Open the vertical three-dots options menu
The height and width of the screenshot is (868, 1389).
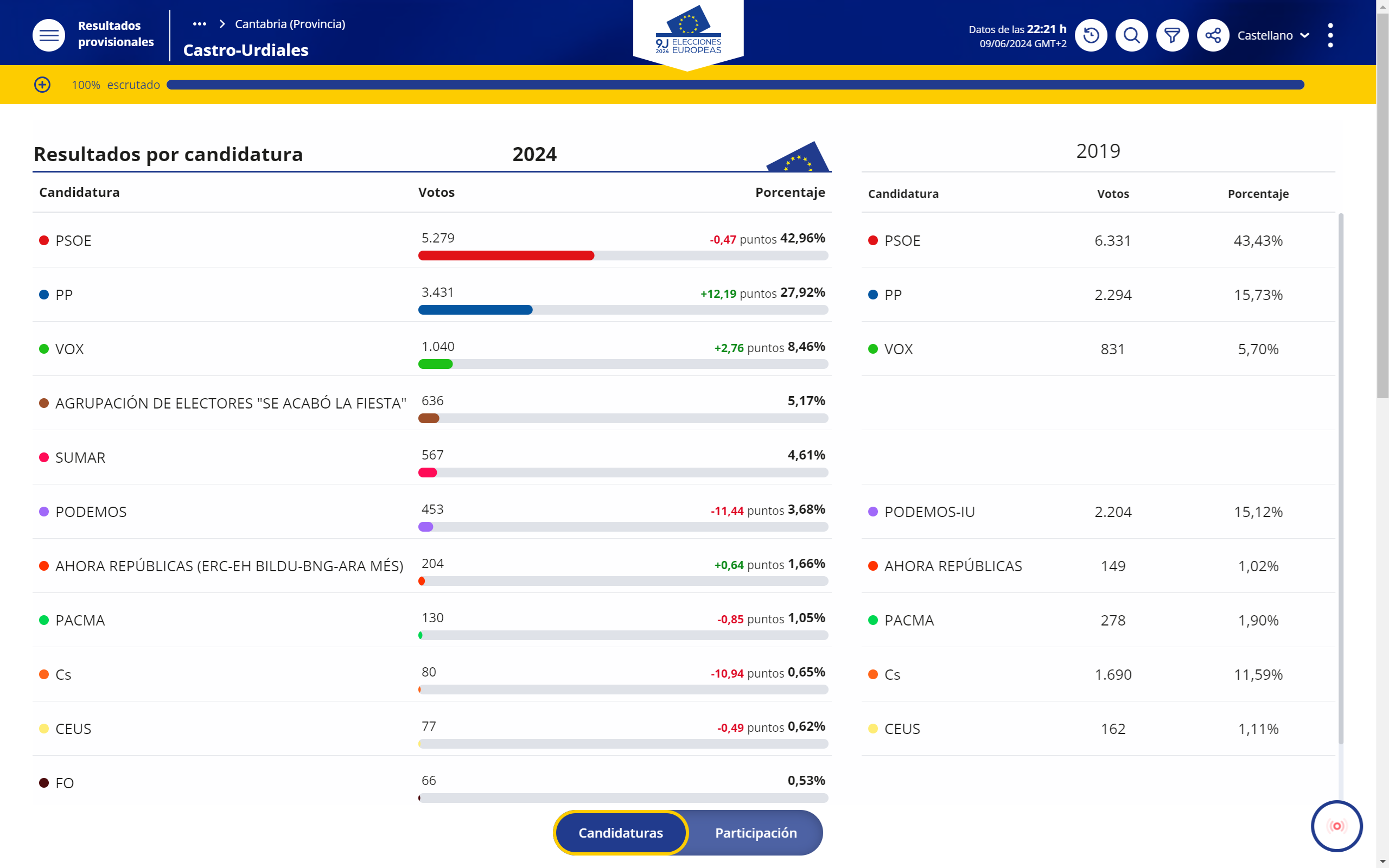click(1330, 35)
